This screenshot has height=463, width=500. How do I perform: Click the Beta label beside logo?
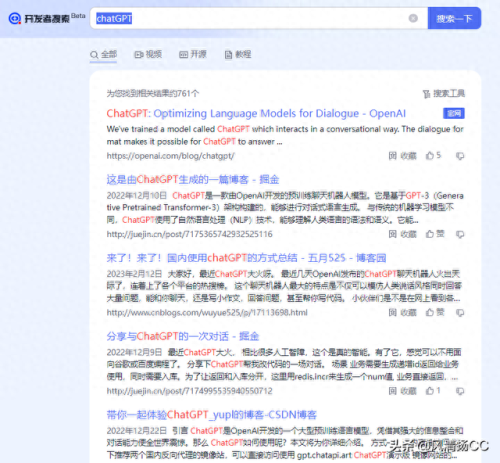tap(78, 16)
